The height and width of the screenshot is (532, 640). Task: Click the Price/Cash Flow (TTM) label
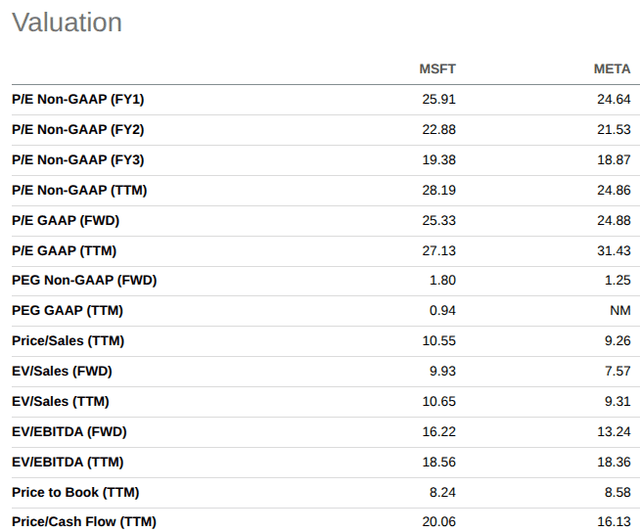84,522
